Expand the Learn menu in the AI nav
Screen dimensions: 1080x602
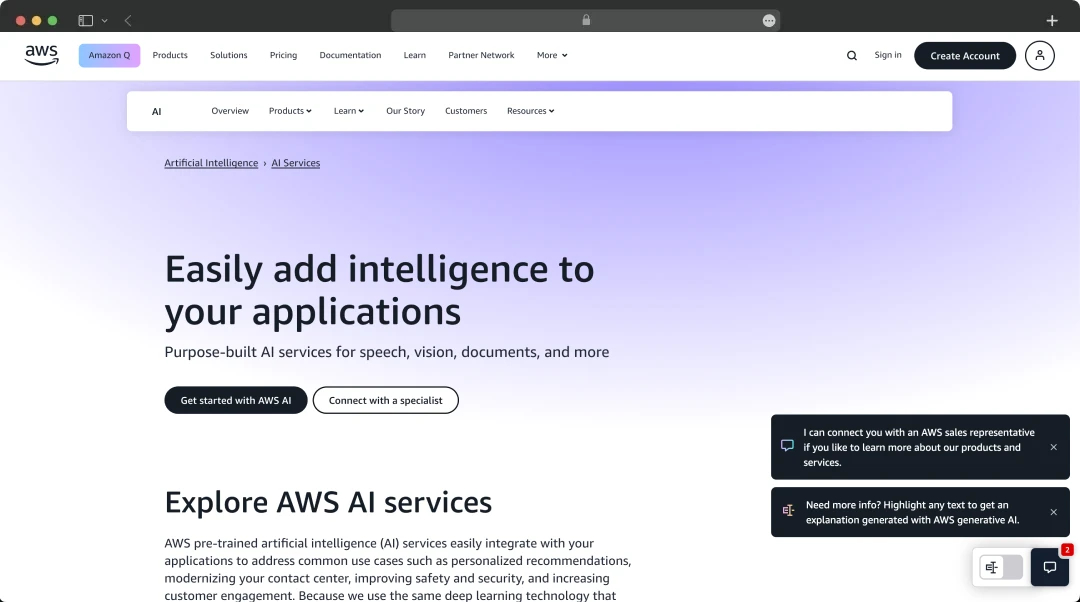coord(348,111)
